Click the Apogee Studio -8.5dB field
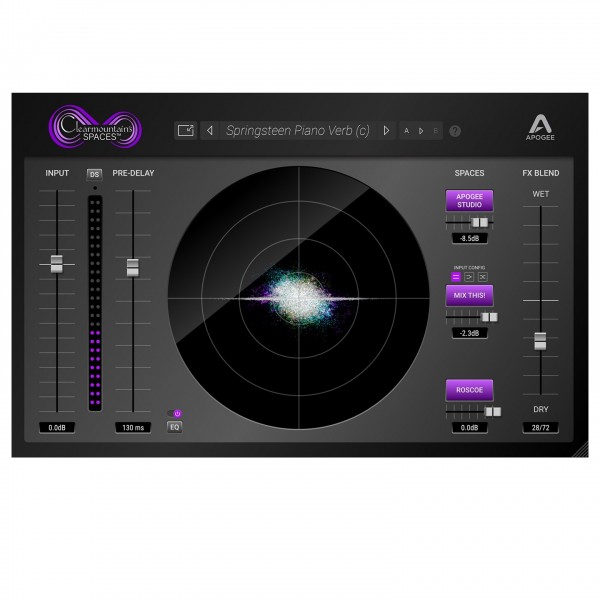600x600 pixels. click(x=470, y=238)
